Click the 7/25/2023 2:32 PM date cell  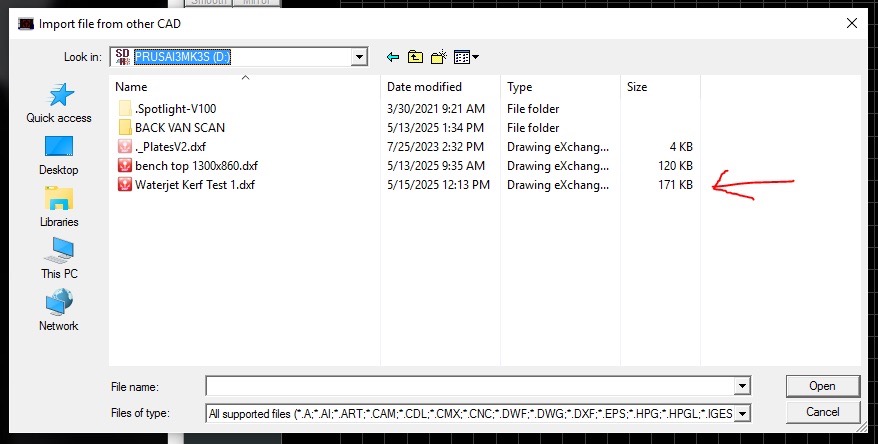click(435, 147)
